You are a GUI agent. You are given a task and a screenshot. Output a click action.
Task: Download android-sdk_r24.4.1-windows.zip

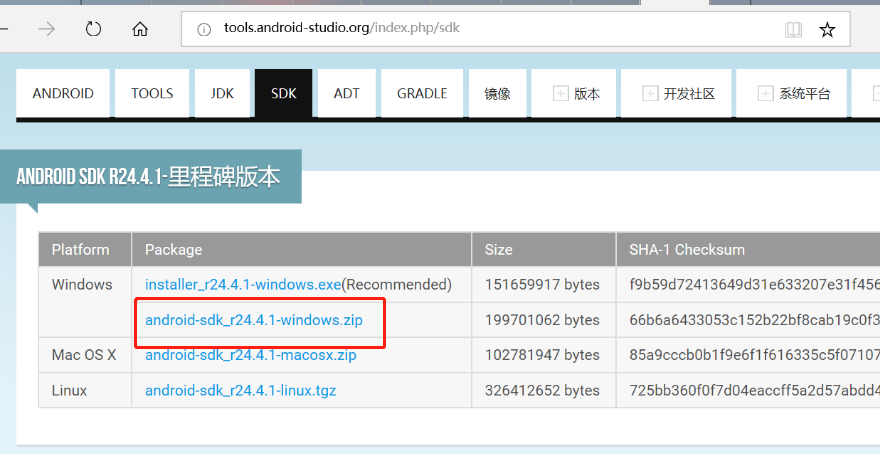[x=254, y=320]
